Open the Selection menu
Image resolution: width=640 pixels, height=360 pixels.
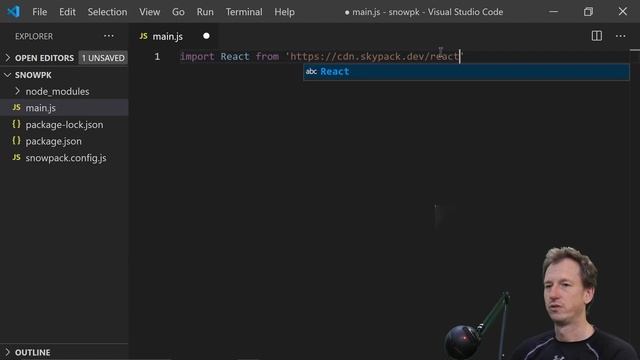click(x=107, y=12)
